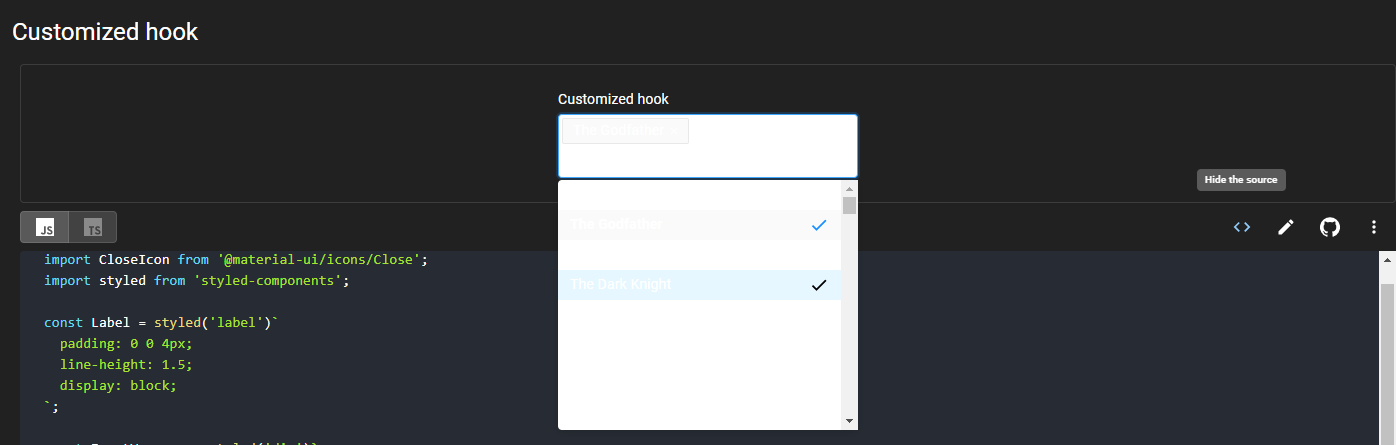Switch source to the TS toggle
The width and height of the screenshot is (1396, 445).
(x=93, y=227)
